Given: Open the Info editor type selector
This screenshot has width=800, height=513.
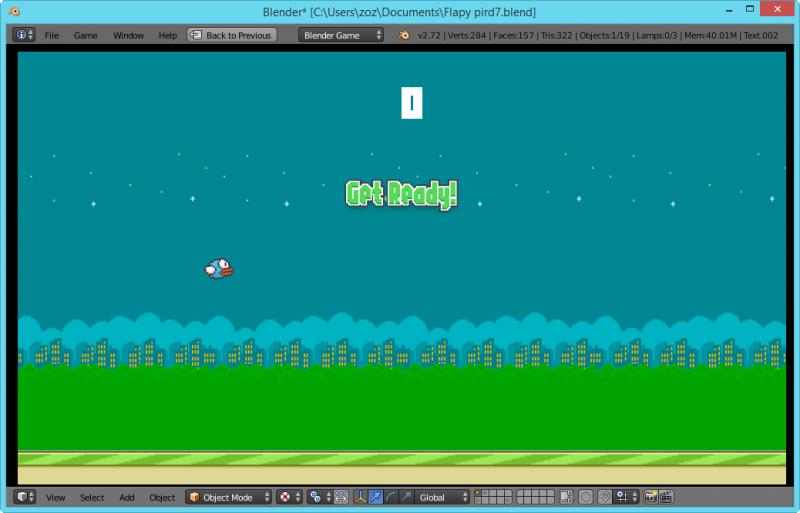Looking at the screenshot, I should pyautogui.click(x=23, y=35).
